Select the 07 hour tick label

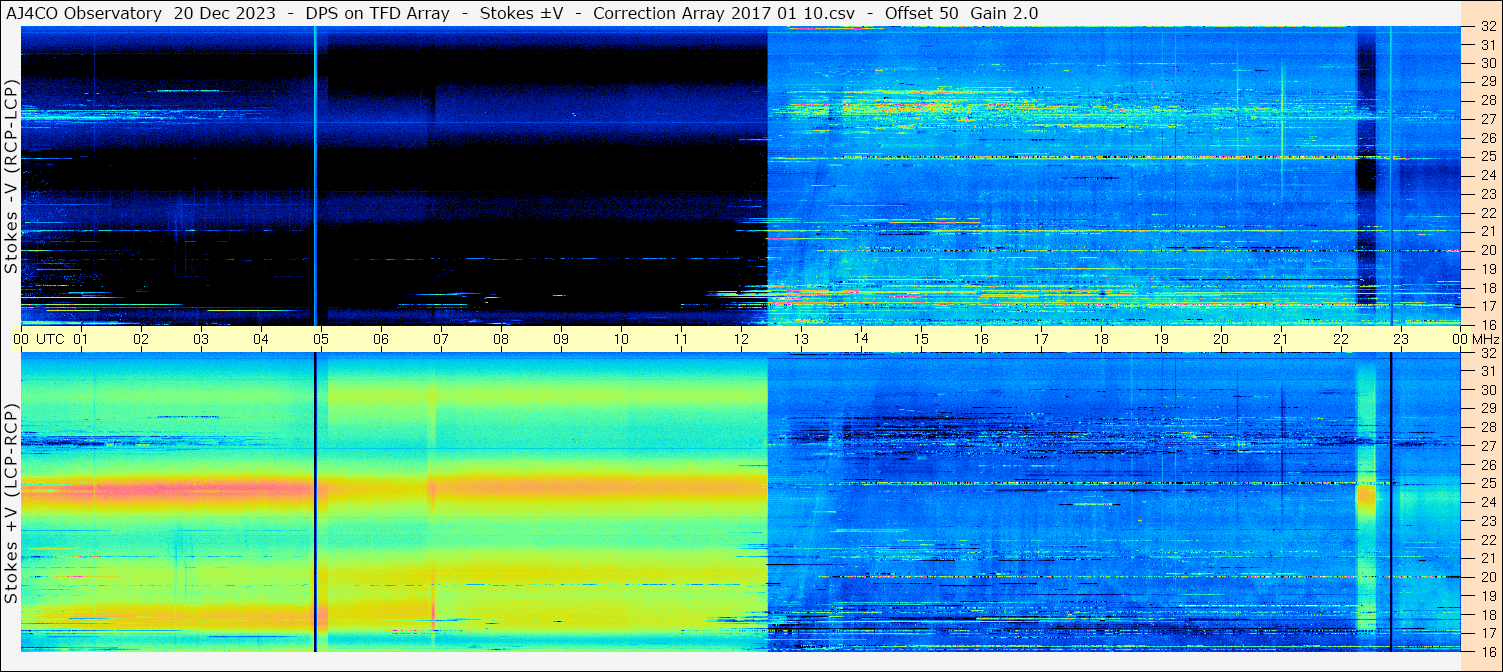(441, 339)
